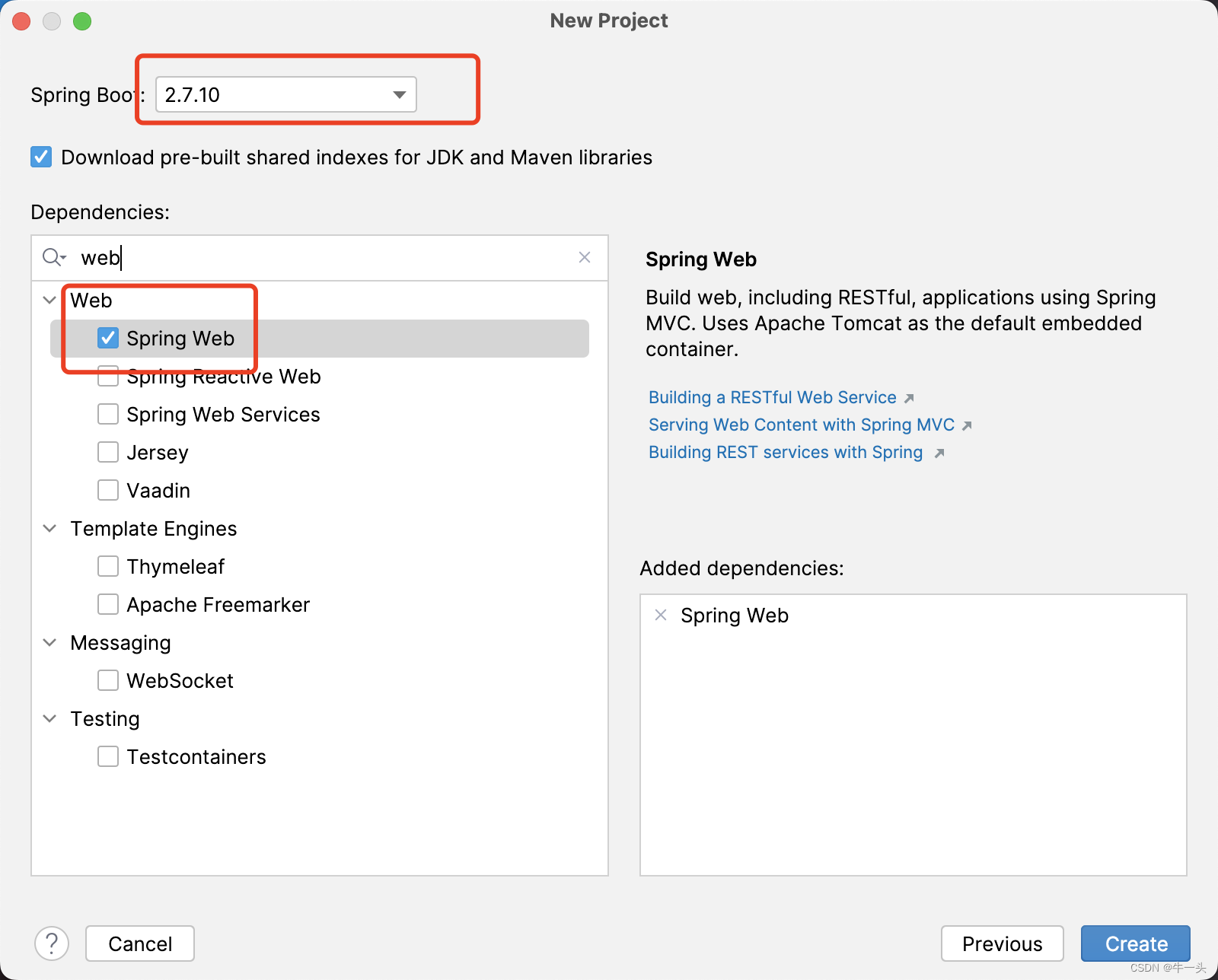
Task: Select Spring Web Services in the list
Action: pyautogui.click(x=222, y=414)
